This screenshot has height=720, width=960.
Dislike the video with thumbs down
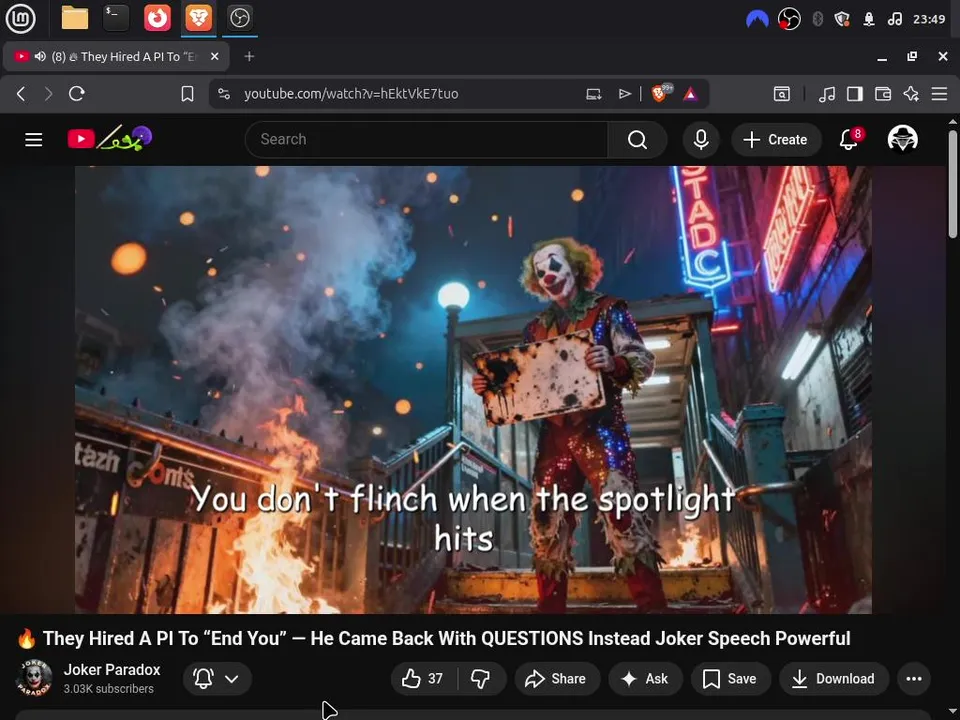pyautogui.click(x=481, y=678)
